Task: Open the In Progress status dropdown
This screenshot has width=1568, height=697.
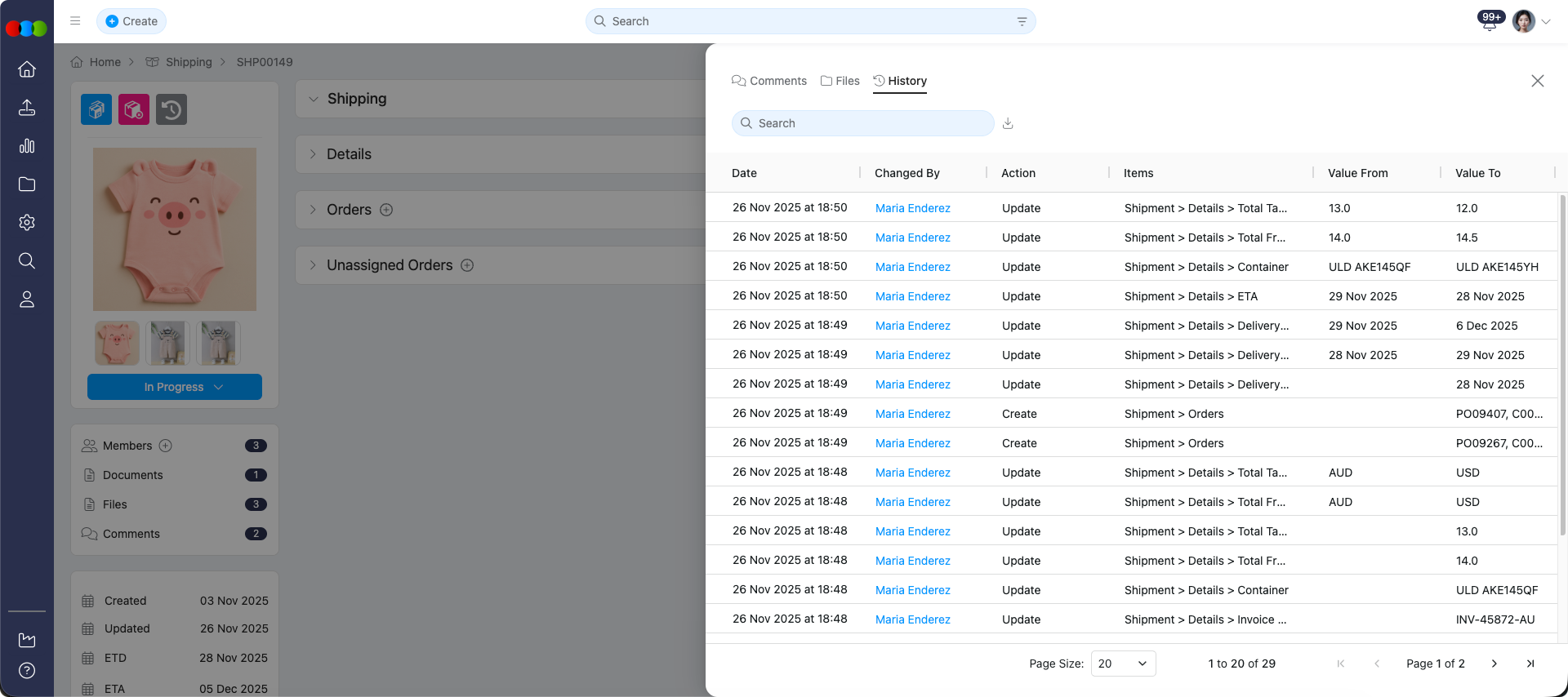Action: pos(175,387)
